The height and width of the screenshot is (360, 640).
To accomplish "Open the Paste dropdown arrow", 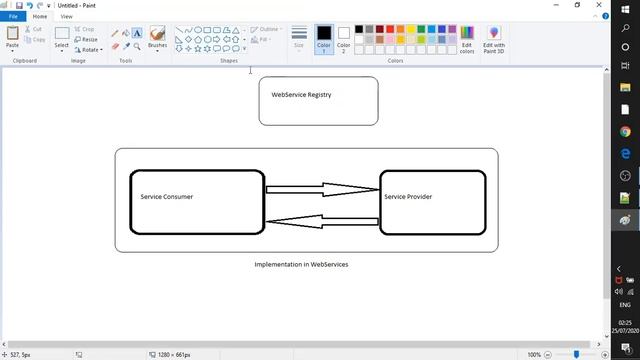I will pos(13,51).
